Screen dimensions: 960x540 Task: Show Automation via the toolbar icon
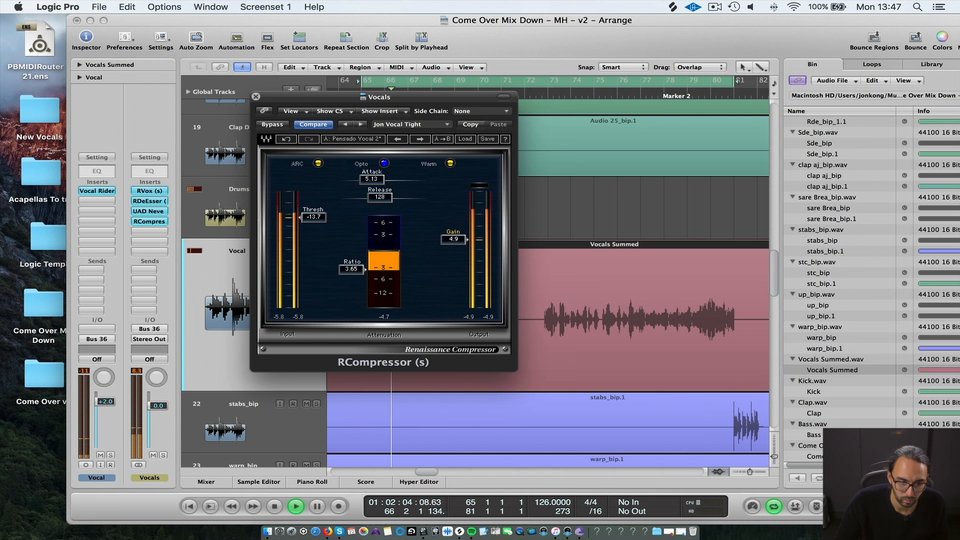236,40
